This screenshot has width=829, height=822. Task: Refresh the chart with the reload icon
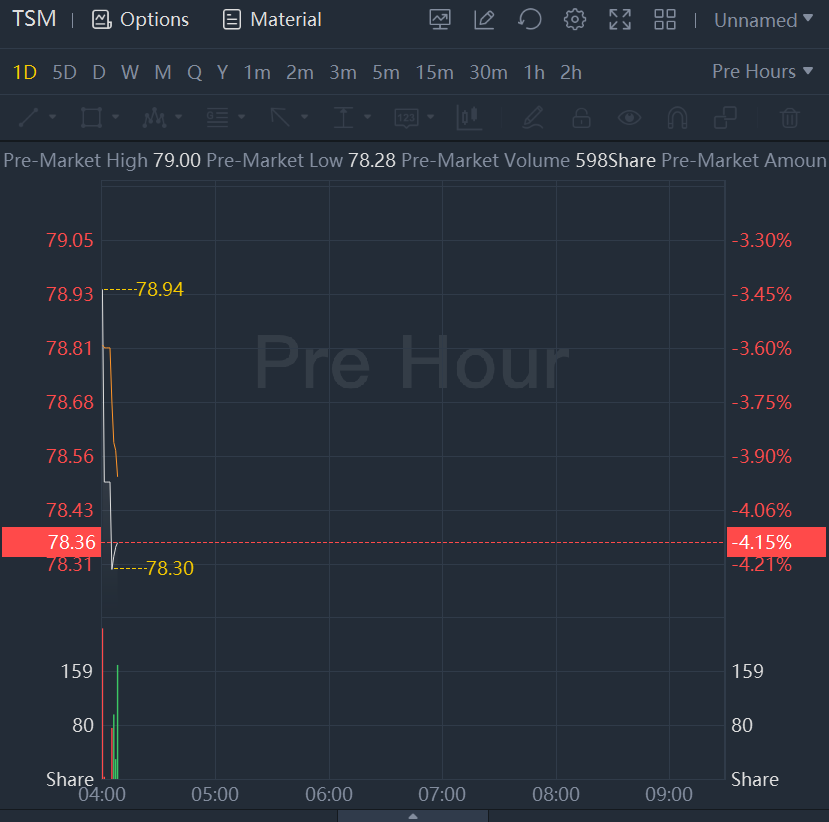point(530,19)
